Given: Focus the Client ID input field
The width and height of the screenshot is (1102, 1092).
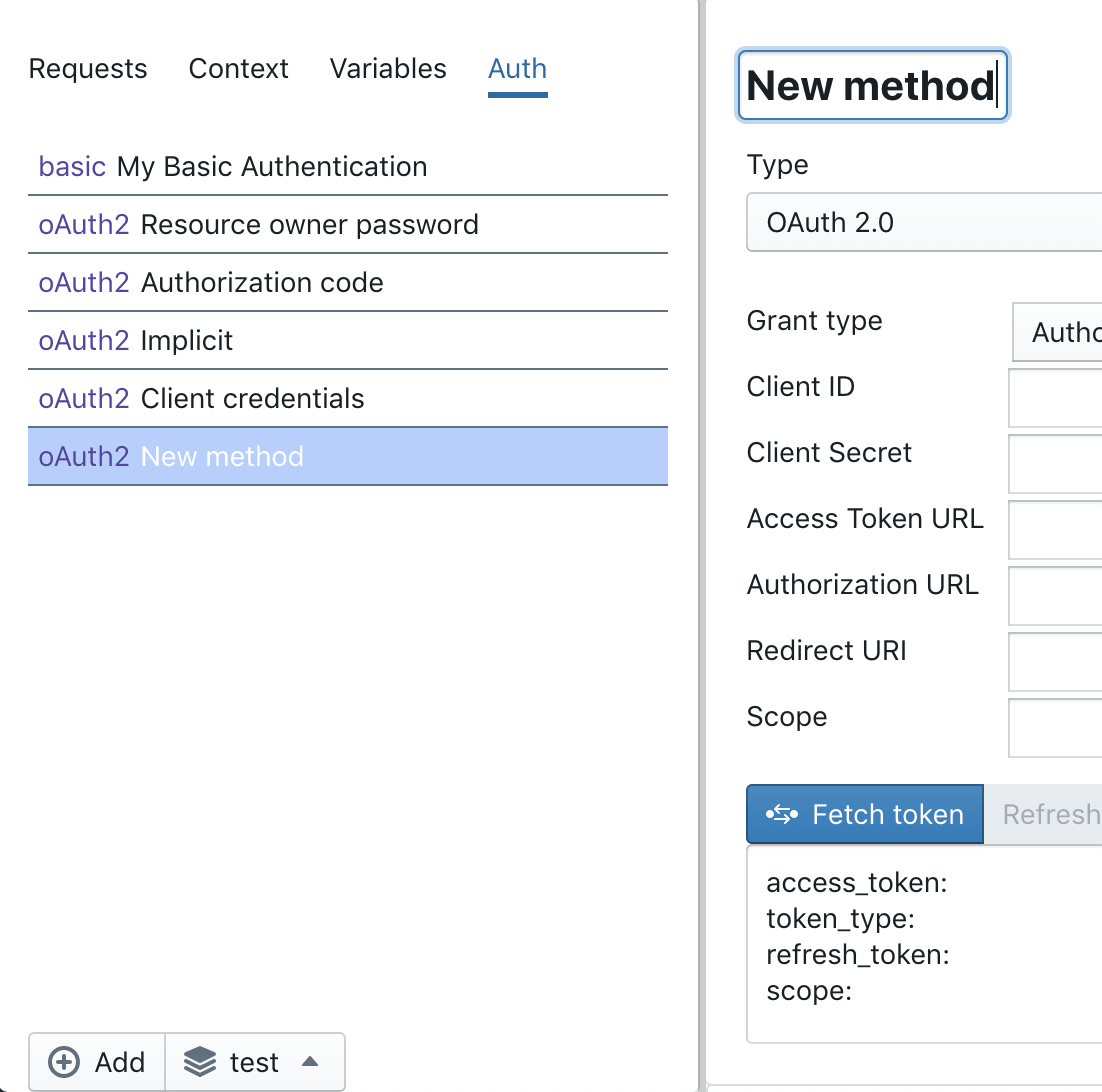Looking at the screenshot, I should coord(1056,398).
